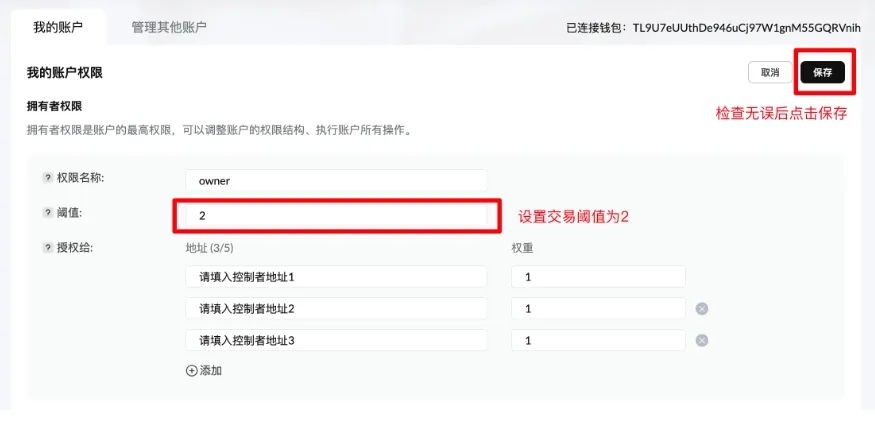Click the black 保存 button
Screen dimensions: 875x426
click(x=822, y=72)
